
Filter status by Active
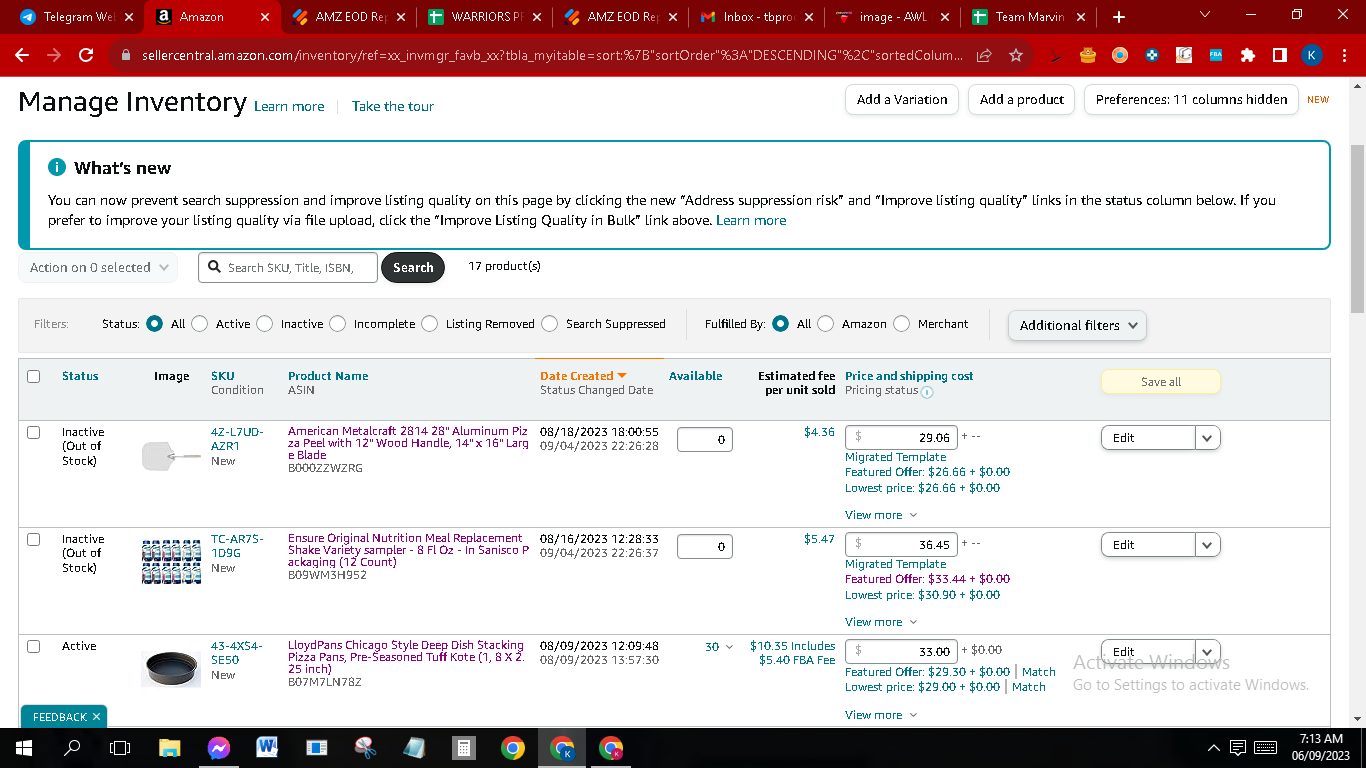[x=200, y=324]
